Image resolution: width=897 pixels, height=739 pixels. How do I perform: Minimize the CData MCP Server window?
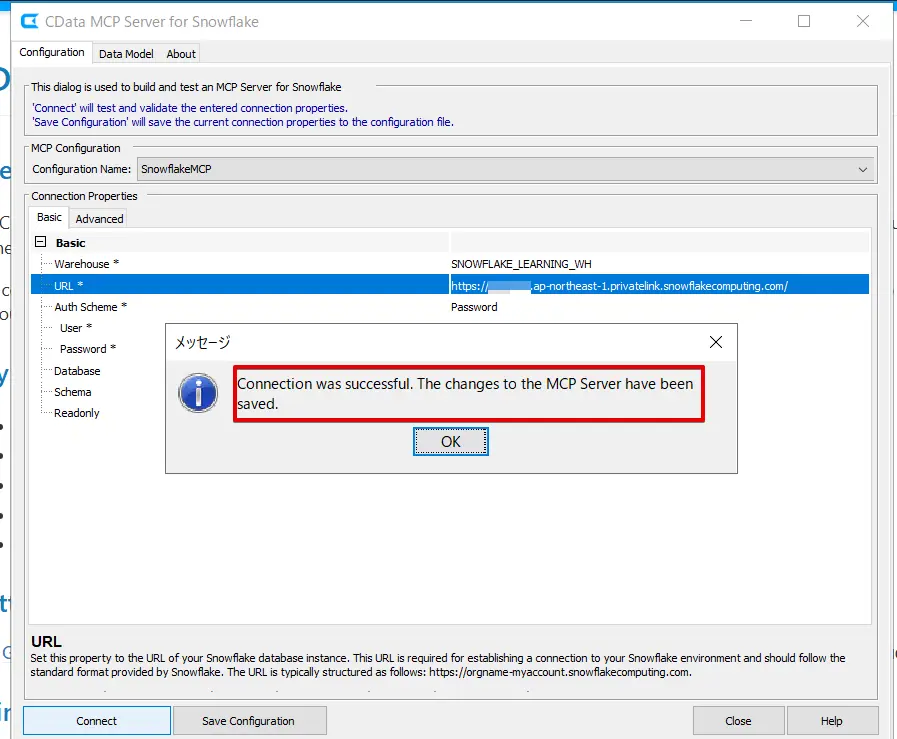(746, 21)
